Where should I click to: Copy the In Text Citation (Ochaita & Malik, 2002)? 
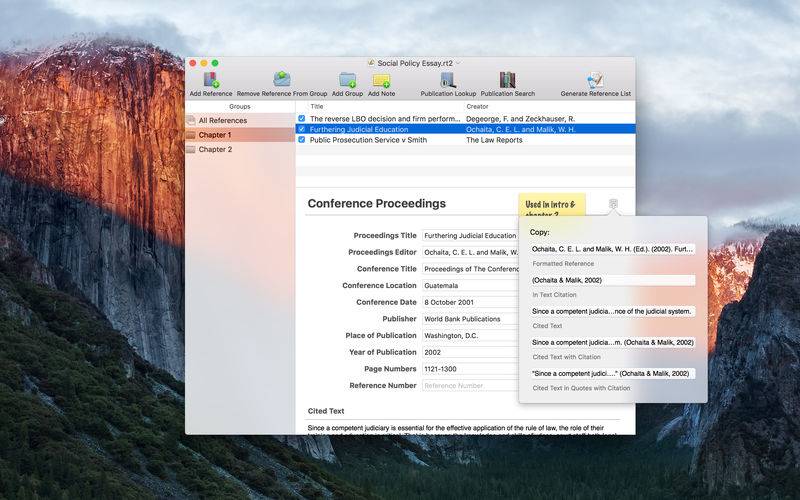coord(612,280)
